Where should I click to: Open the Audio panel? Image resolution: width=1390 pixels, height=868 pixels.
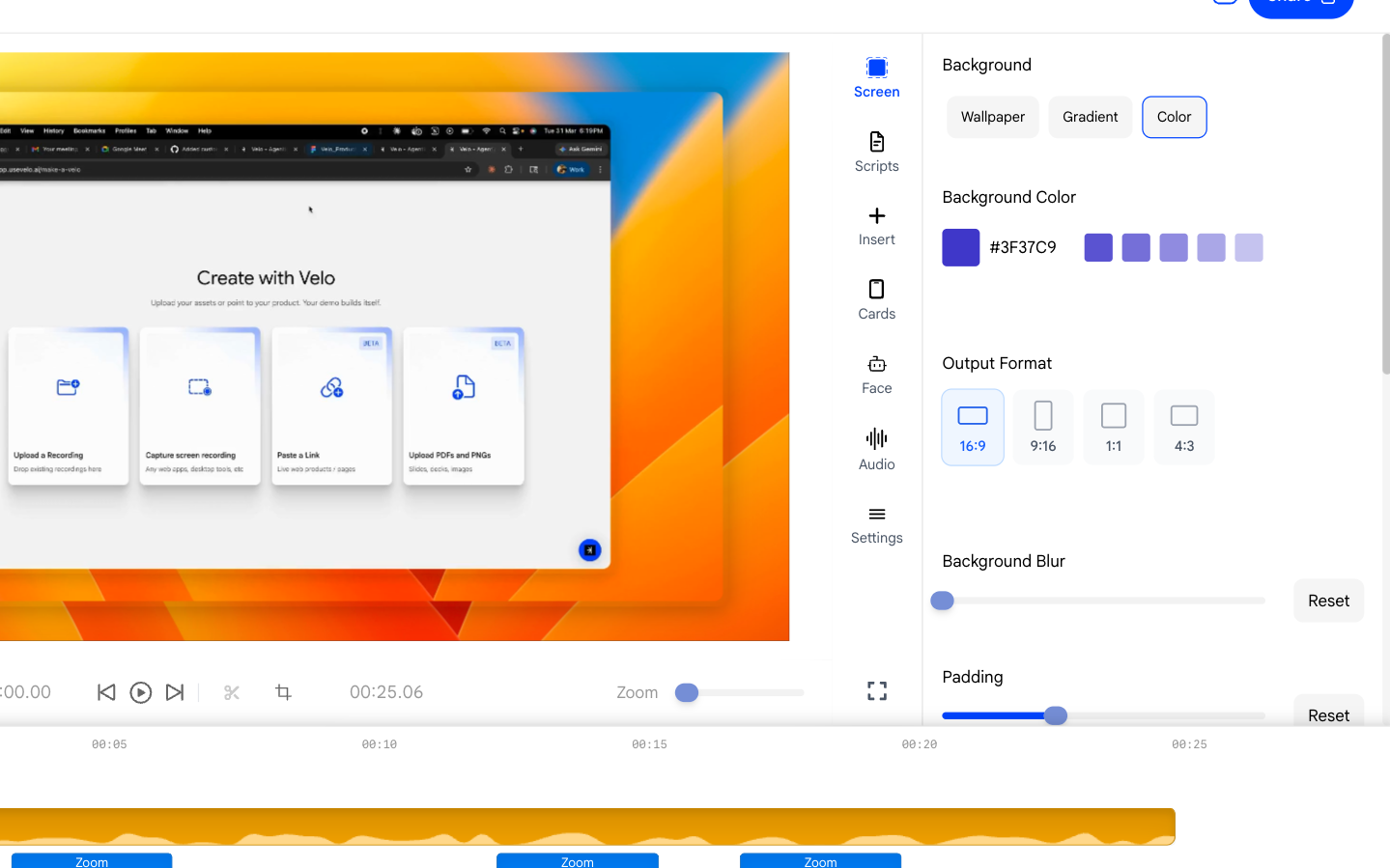876,450
